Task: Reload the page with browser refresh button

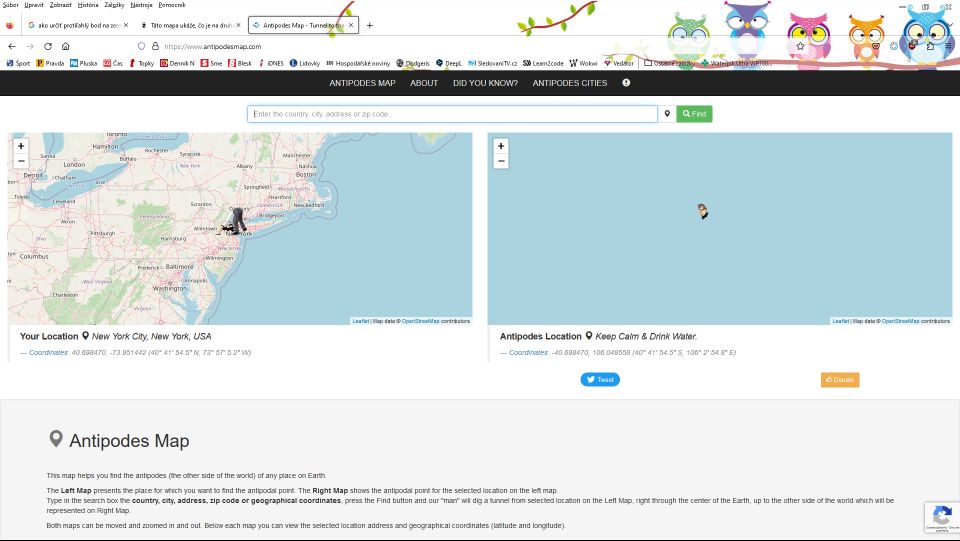Action: point(47,46)
